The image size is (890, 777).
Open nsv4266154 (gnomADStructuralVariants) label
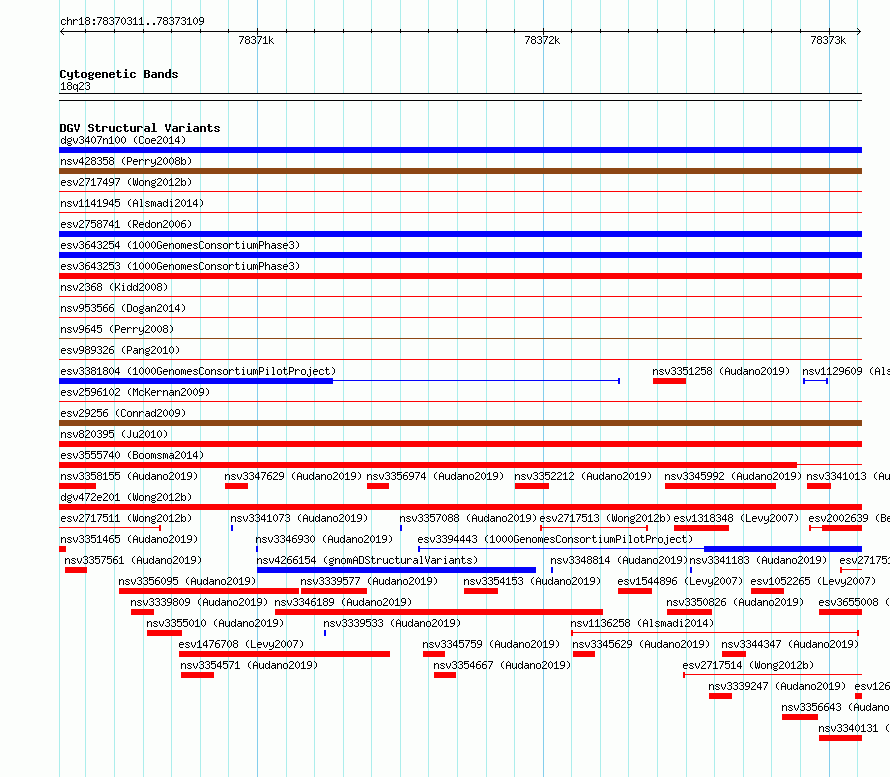[x=367, y=560]
